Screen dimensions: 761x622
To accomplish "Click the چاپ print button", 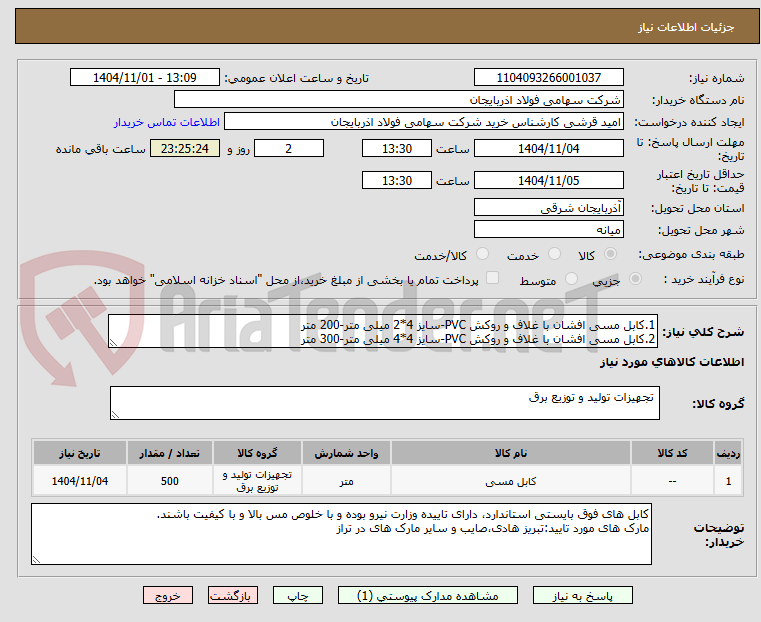I will [x=298, y=595].
